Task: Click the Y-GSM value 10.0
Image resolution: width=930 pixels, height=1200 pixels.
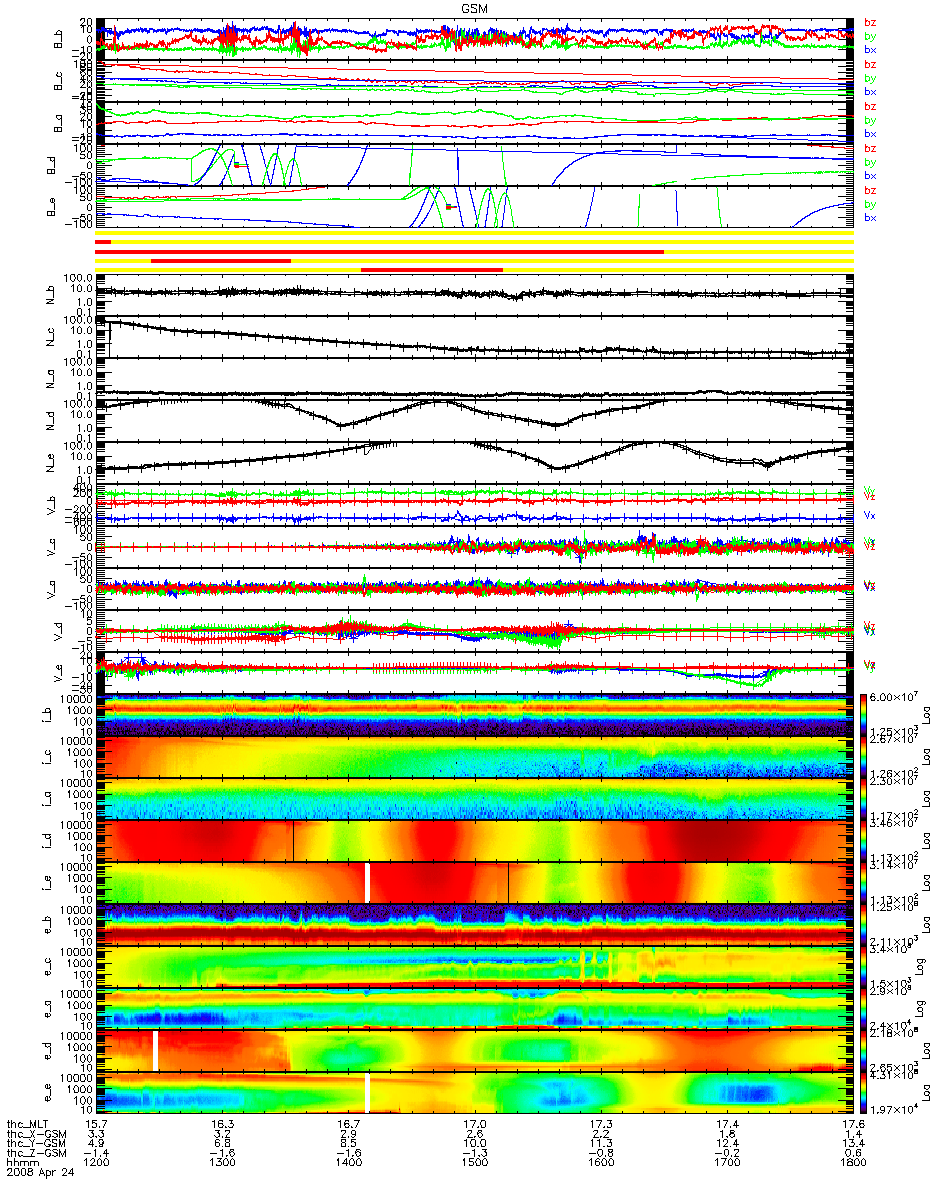Action: pyautogui.click(x=474, y=1144)
